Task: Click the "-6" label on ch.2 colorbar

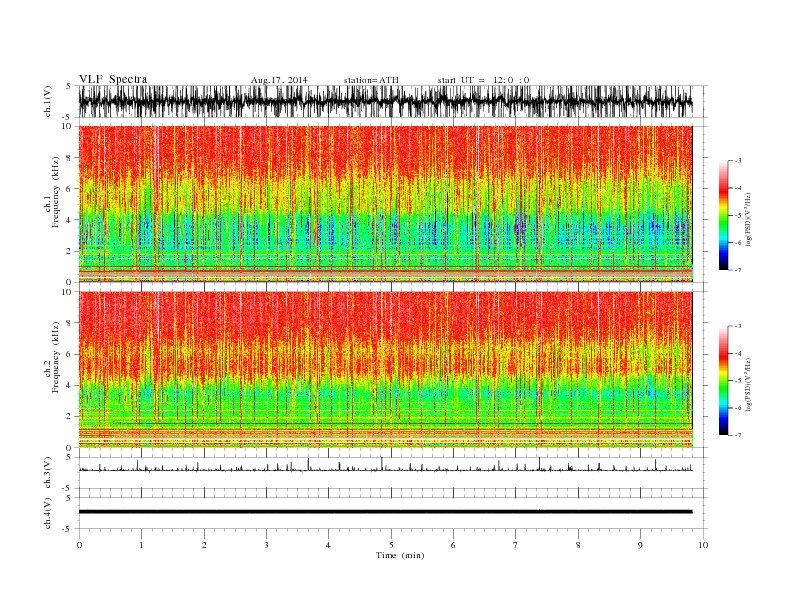Action: pyautogui.click(x=737, y=408)
